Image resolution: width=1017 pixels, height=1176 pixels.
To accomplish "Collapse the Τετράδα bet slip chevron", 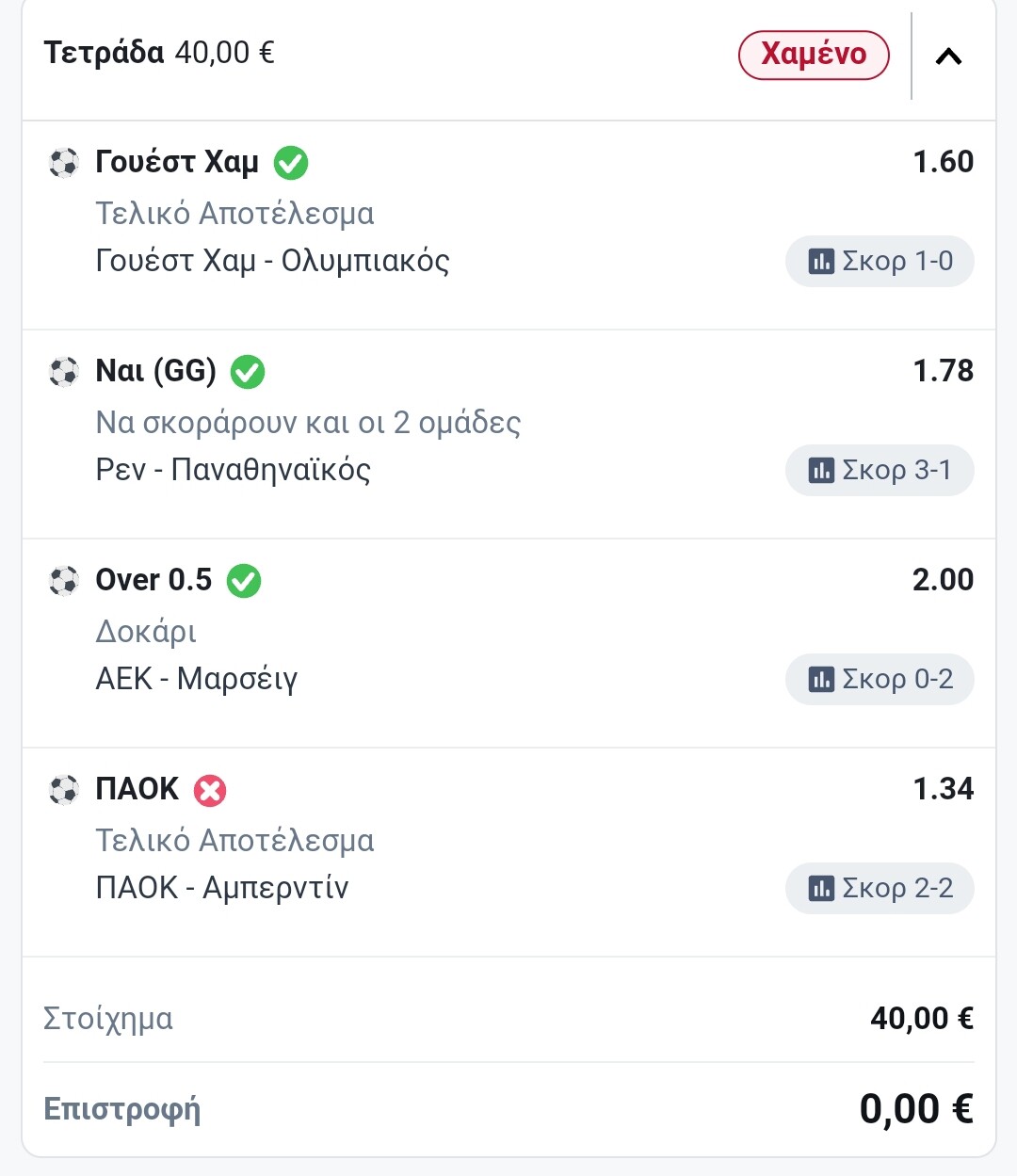I will pyautogui.click(x=948, y=56).
